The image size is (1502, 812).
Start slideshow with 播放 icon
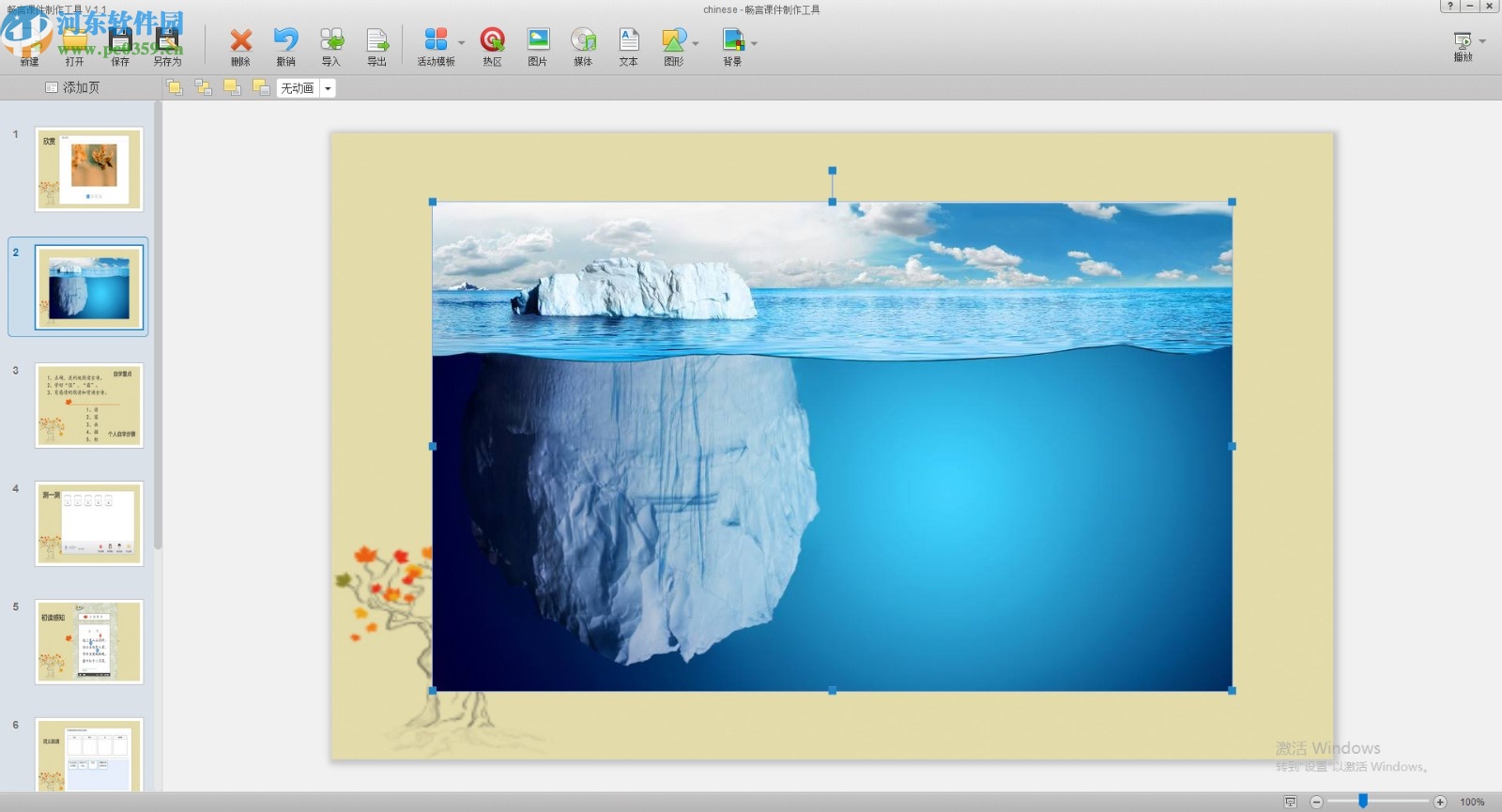1463,46
